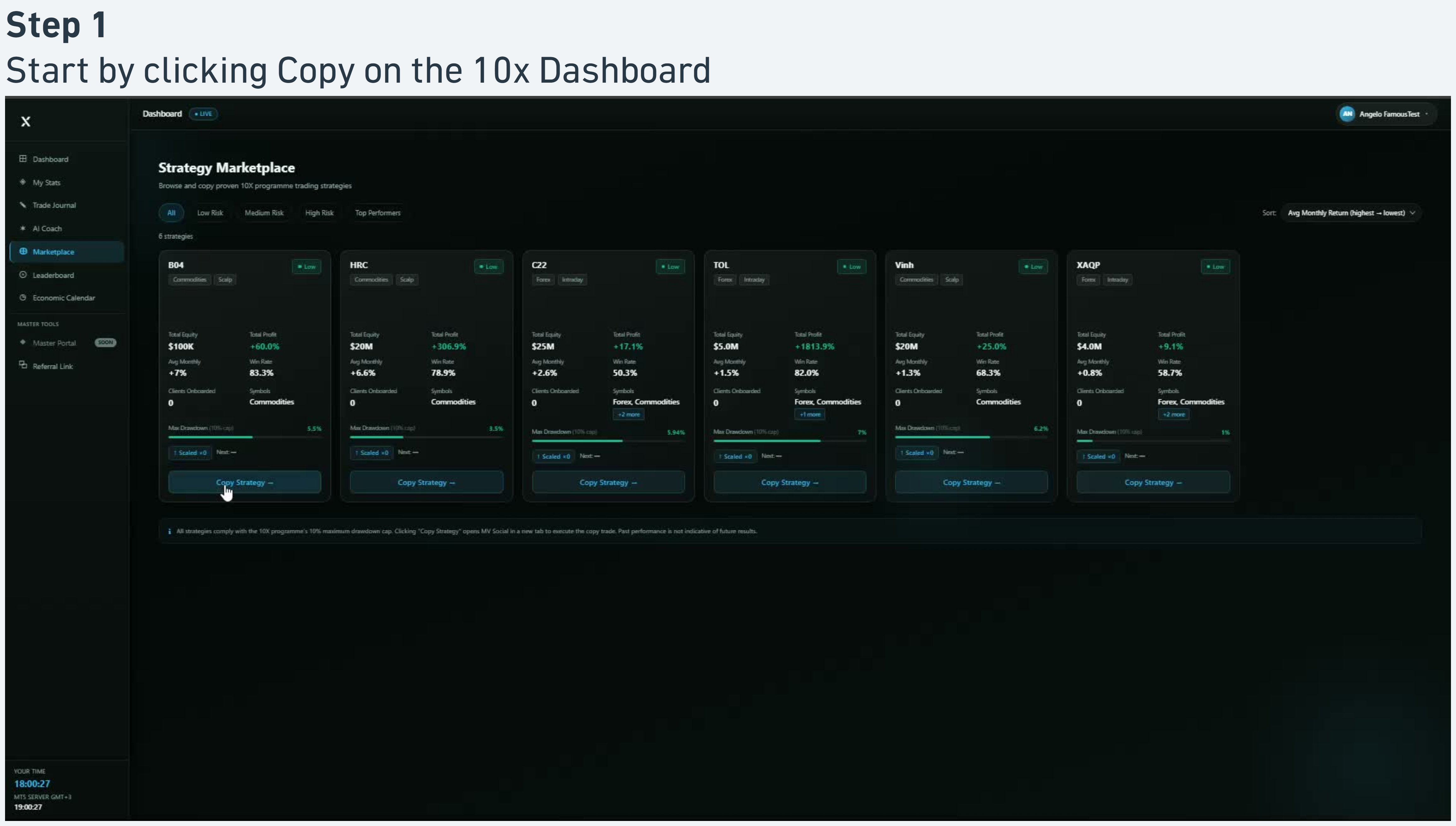1456x826 pixels.
Task: Click the Master Portal icon
Action: coord(23,342)
